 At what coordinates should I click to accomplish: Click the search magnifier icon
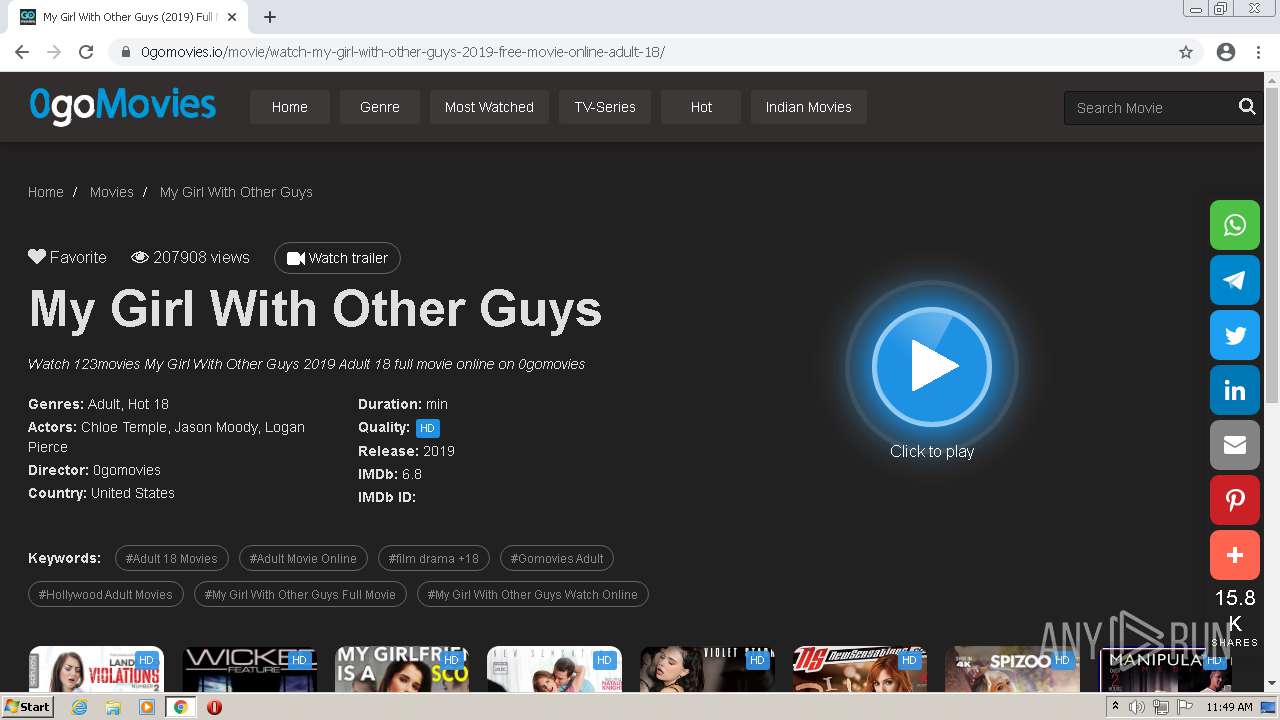tap(1247, 107)
